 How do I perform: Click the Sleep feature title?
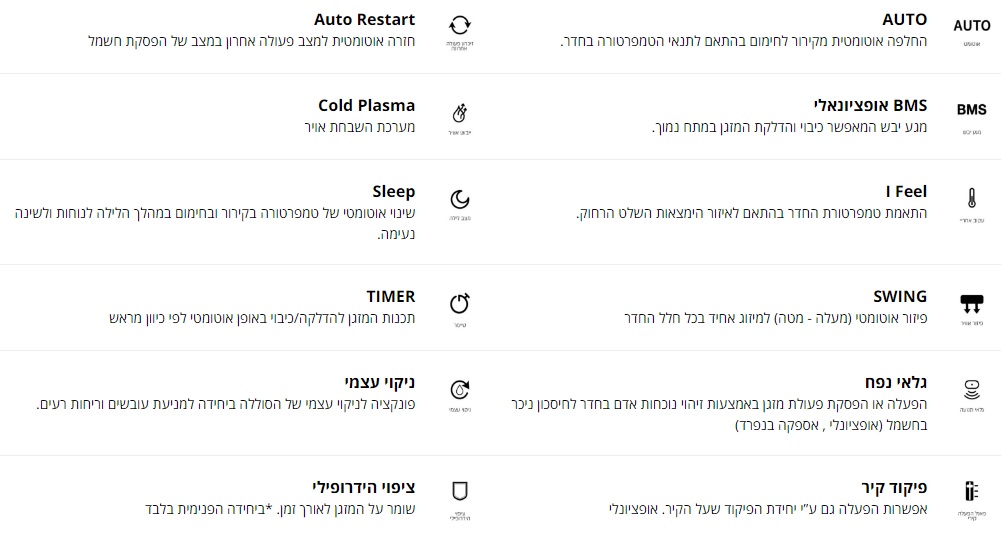(393, 192)
